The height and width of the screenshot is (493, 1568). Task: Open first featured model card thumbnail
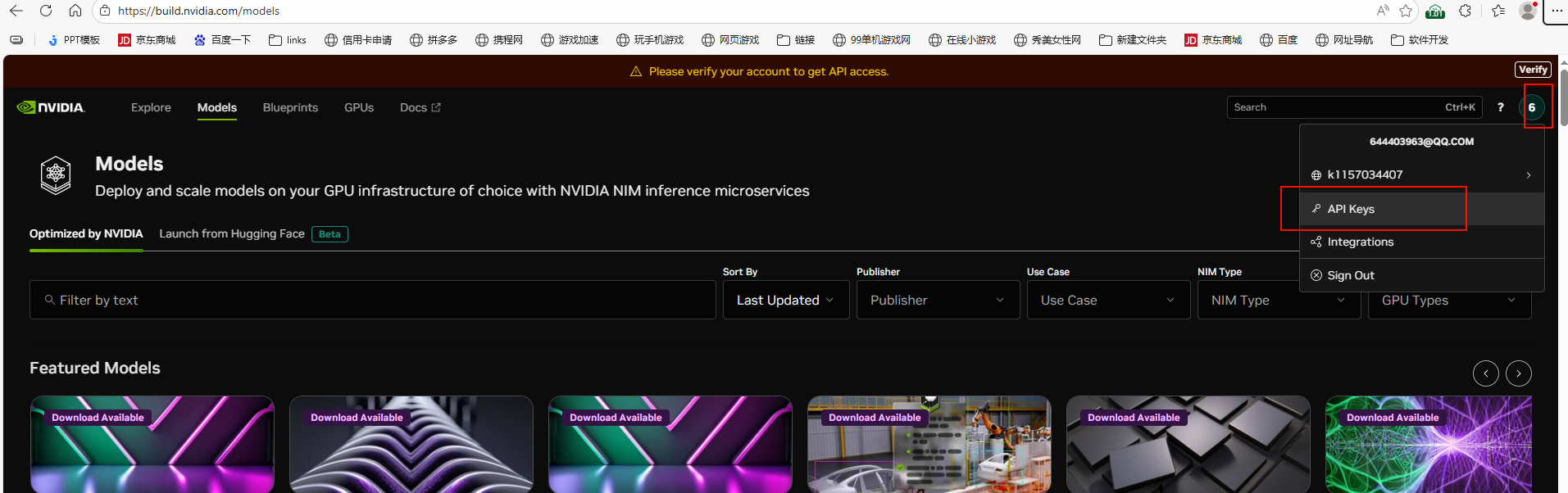click(x=152, y=445)
